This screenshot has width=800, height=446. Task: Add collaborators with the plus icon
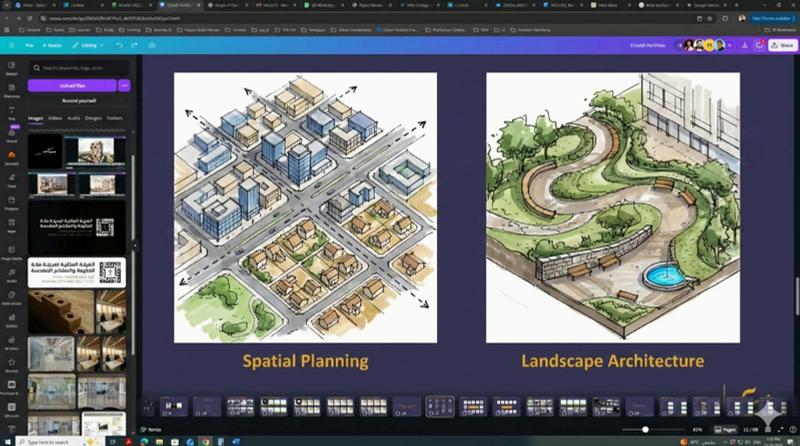point(730,45)
